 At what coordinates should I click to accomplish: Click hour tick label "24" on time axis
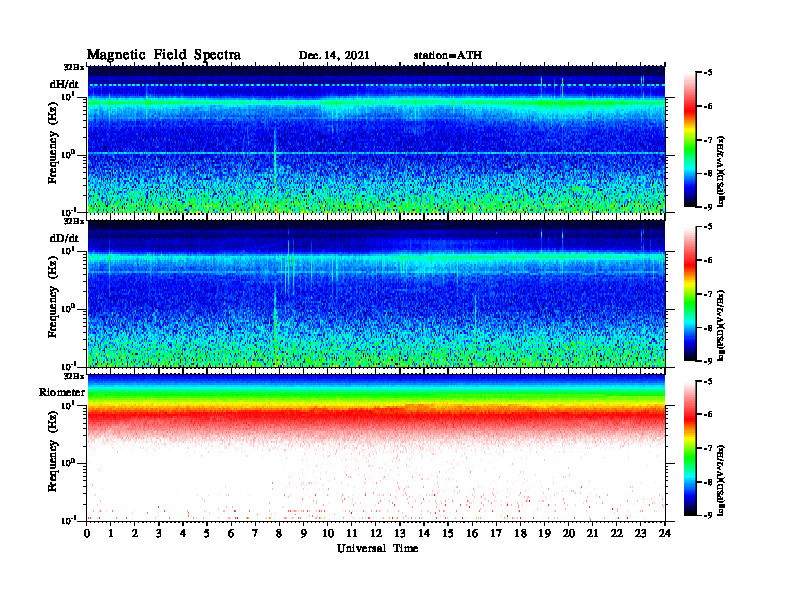coord(665,534)
